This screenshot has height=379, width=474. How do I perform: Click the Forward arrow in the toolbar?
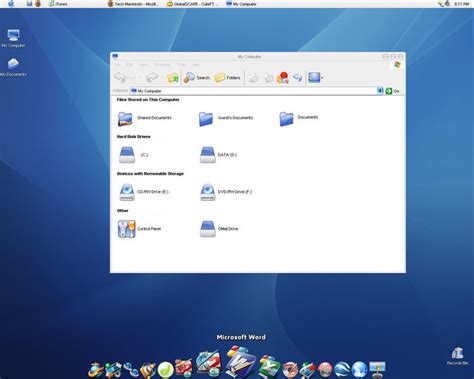(152, 78)
